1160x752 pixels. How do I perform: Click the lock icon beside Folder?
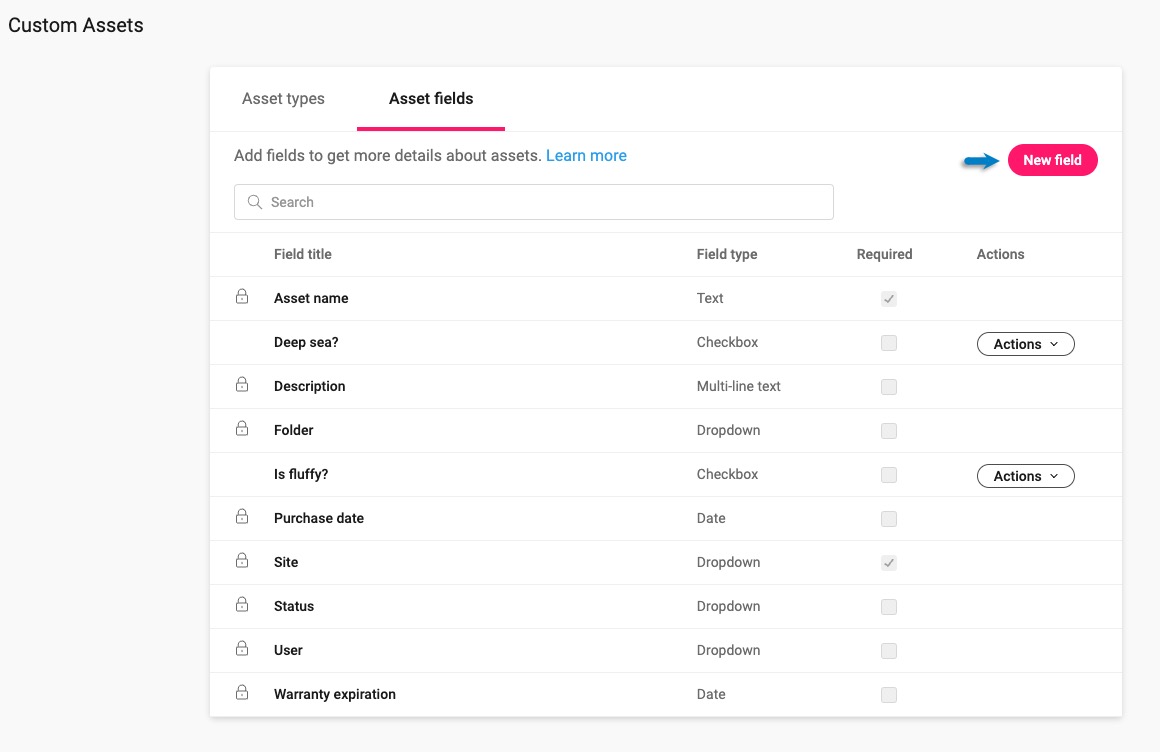click(242, 429)
